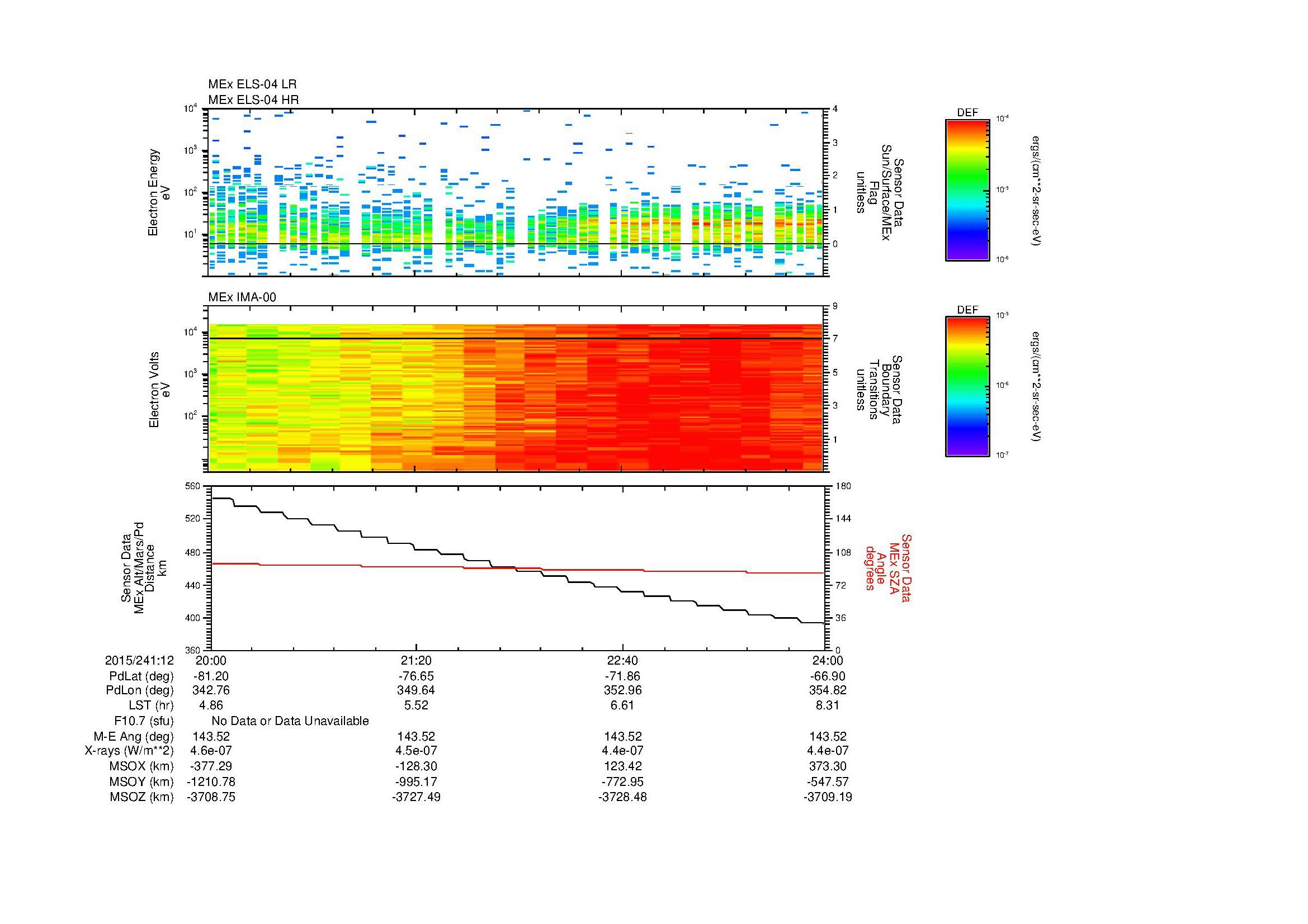Select the MSOZ (km) row label
This screenshot has width=1308, height=924.
[x=141, y=797]
